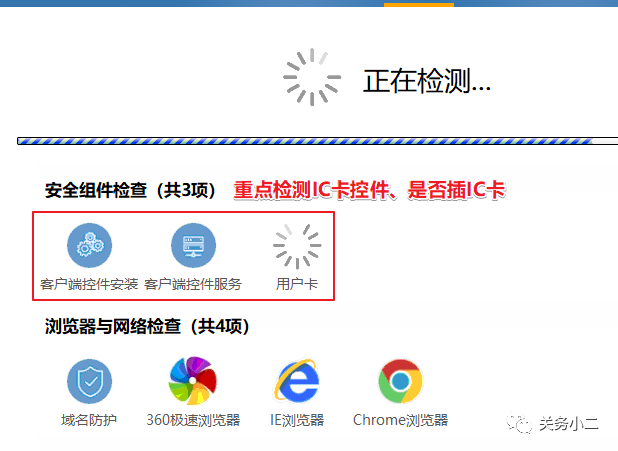The height and width of the screenshot is (451, 618).
Task: Click the 用户卡 loading spinner icon
Action: pyautogui.click(x=297, y=246)
